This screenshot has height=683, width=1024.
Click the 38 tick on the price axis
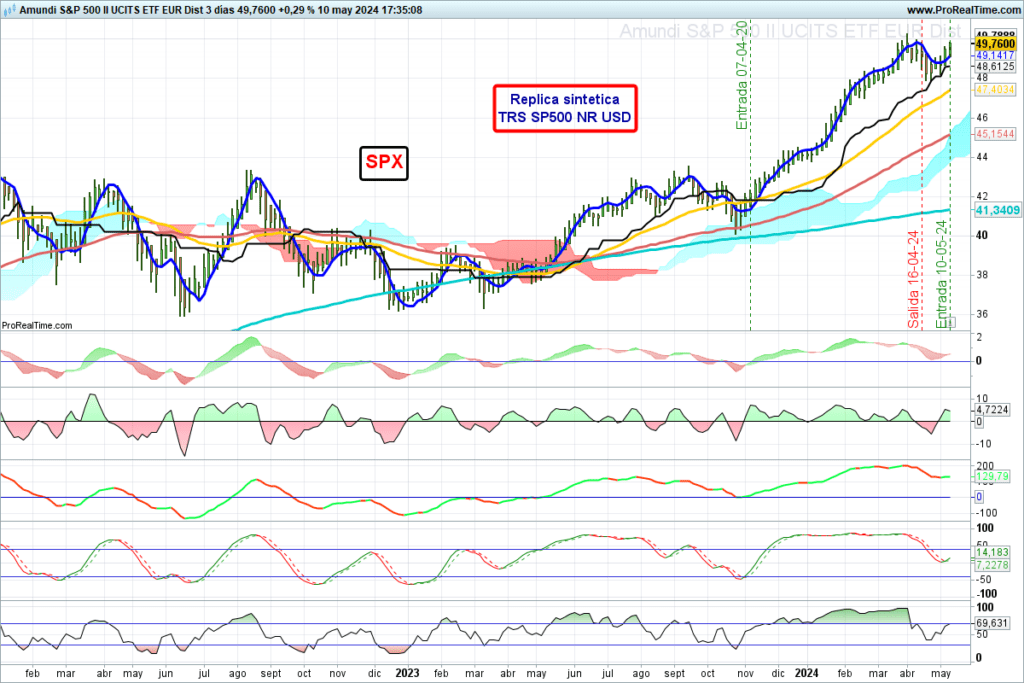[982, 275]
